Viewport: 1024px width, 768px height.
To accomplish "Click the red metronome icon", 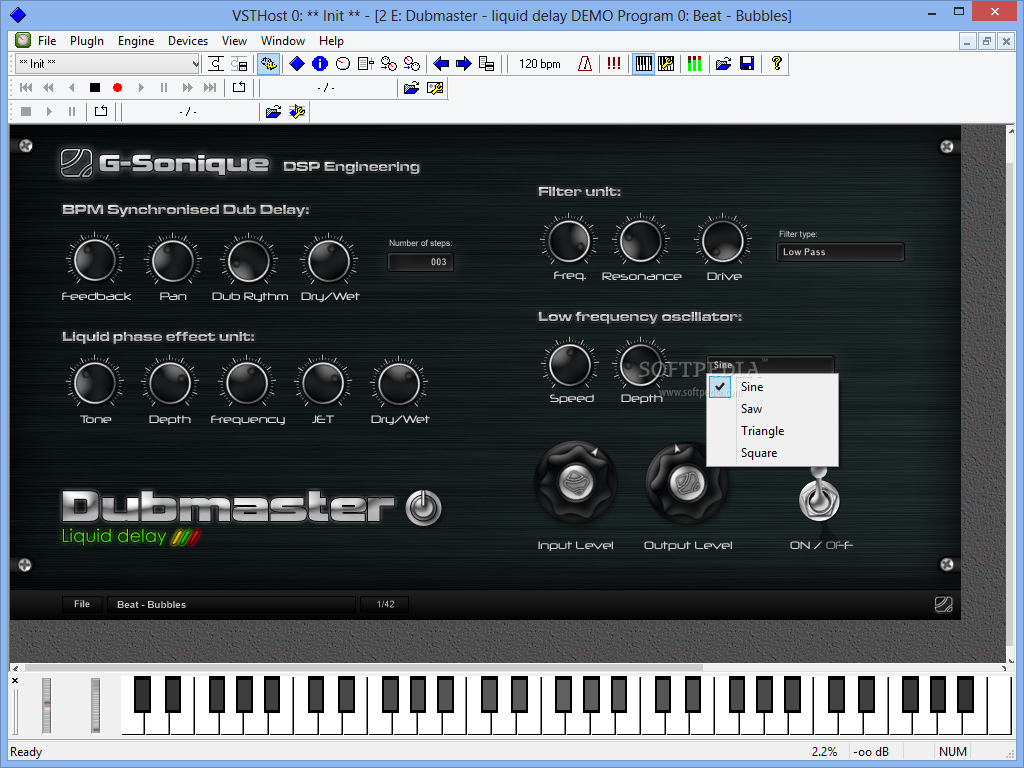I will pos(585,63).
